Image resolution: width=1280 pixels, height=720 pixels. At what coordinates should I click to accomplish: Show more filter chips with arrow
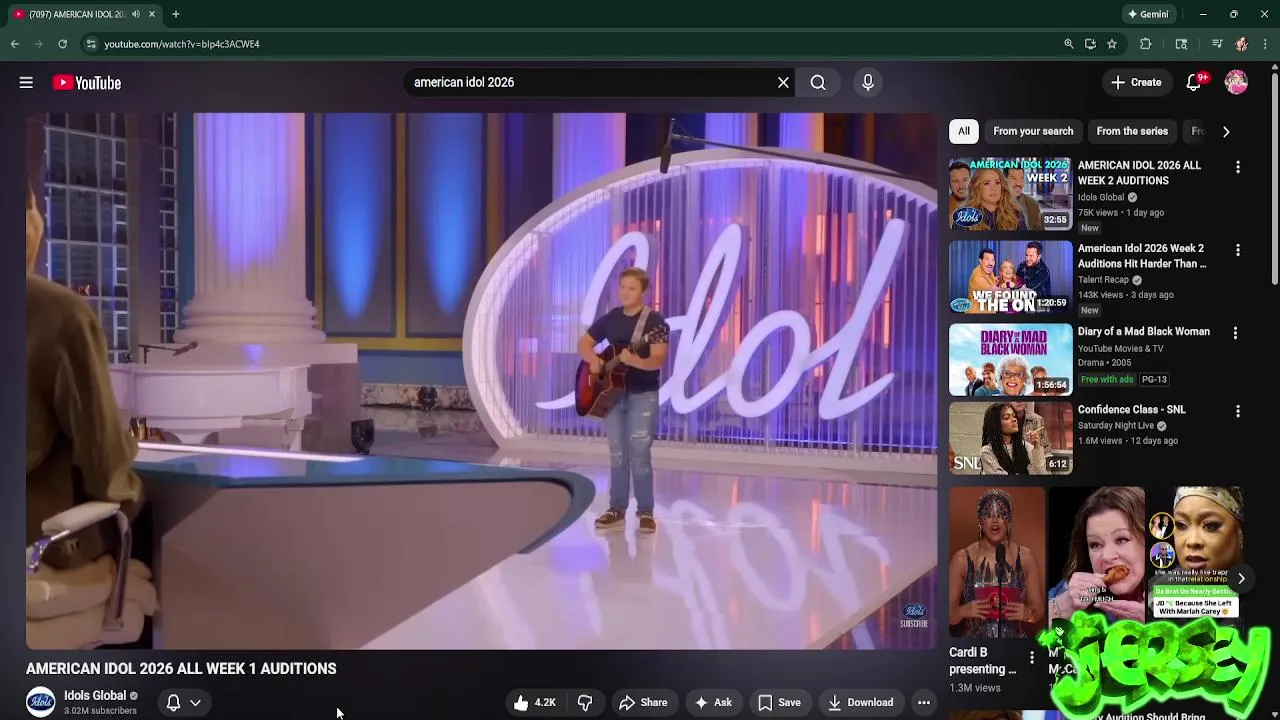[x=1226, y=131]
